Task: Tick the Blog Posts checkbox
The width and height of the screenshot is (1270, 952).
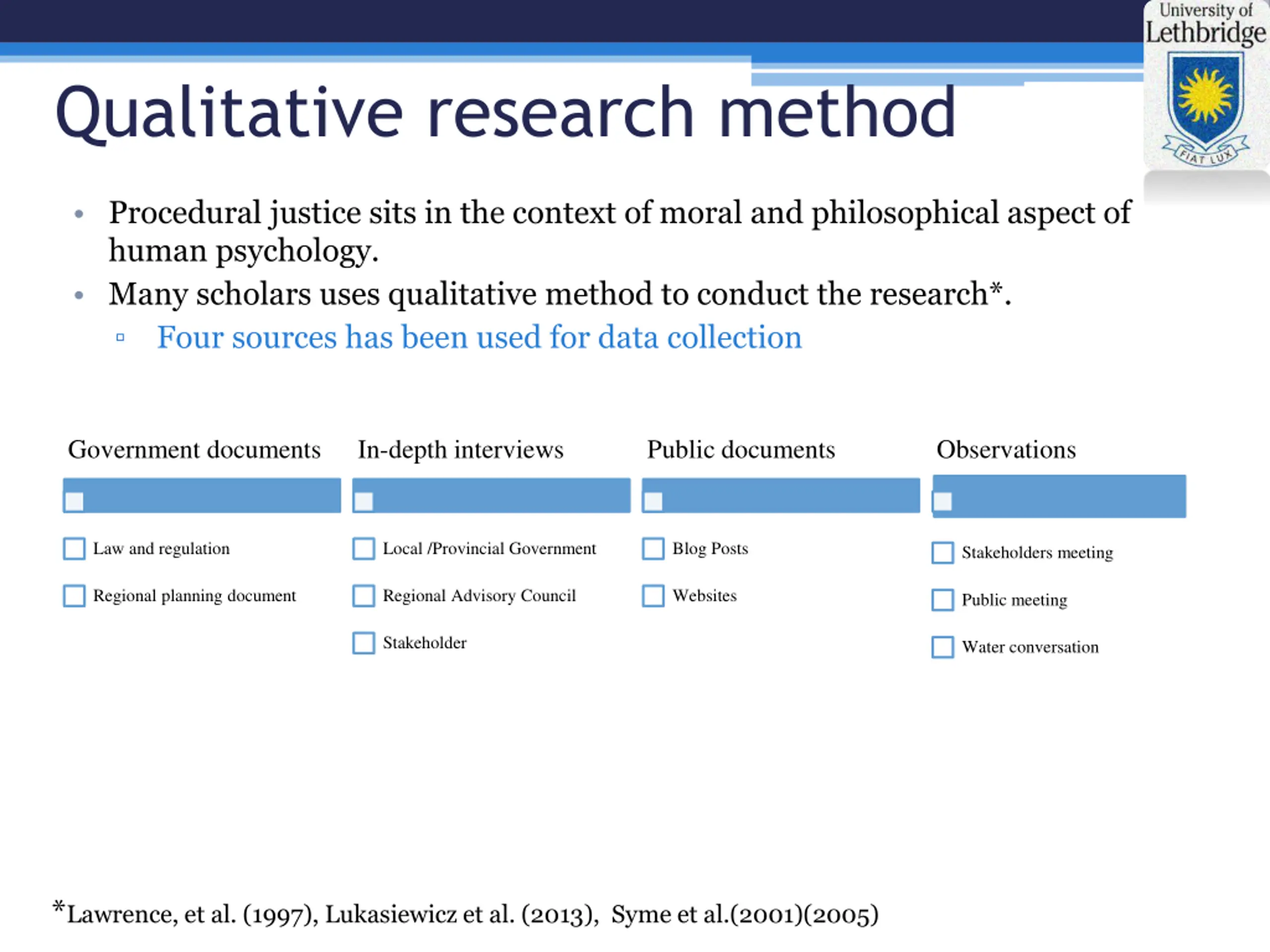Action: [x=653, y=548]
